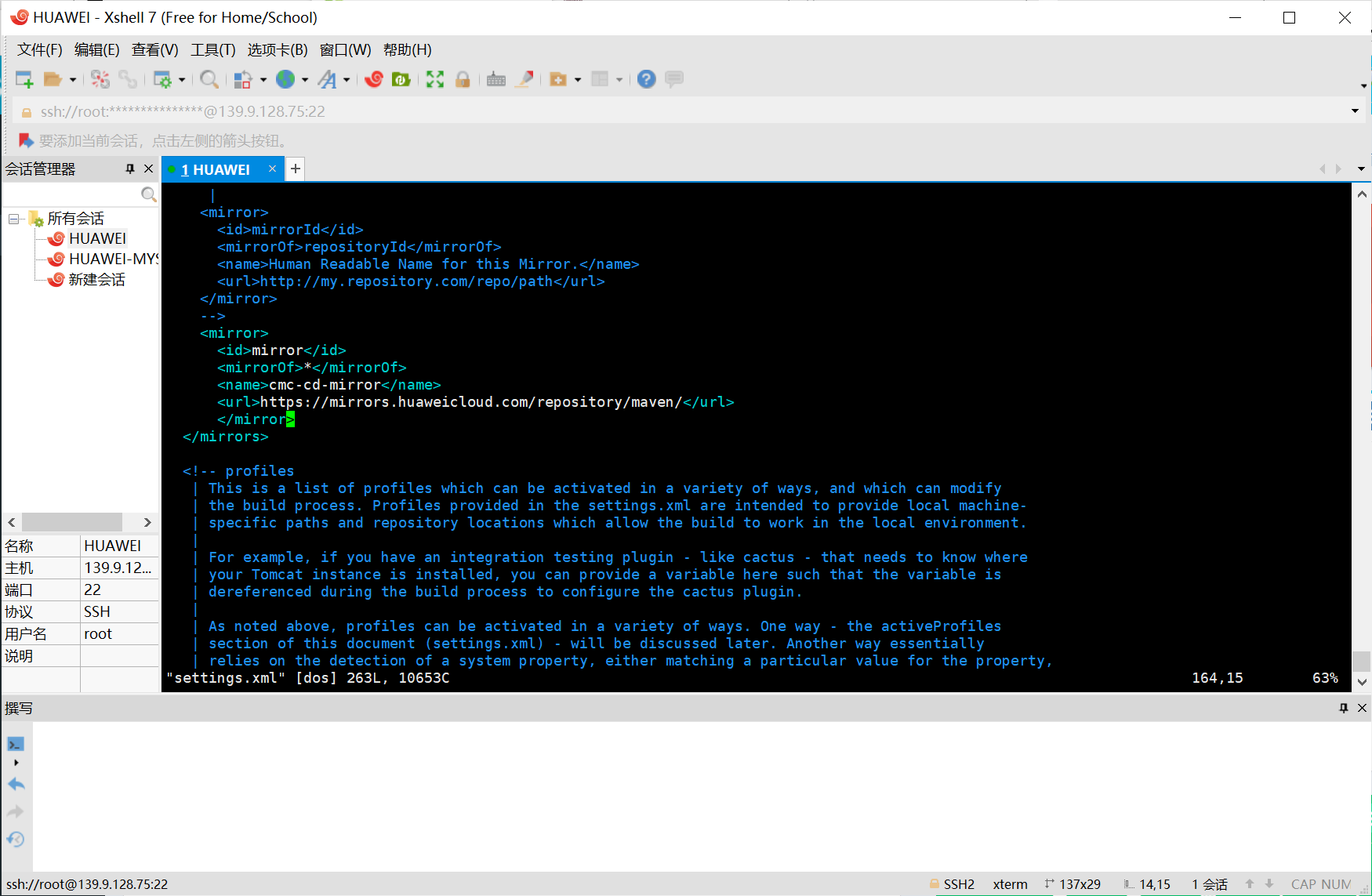Click the history clock icon in compose pane
Screen dimensions: 1372x896
16,840
